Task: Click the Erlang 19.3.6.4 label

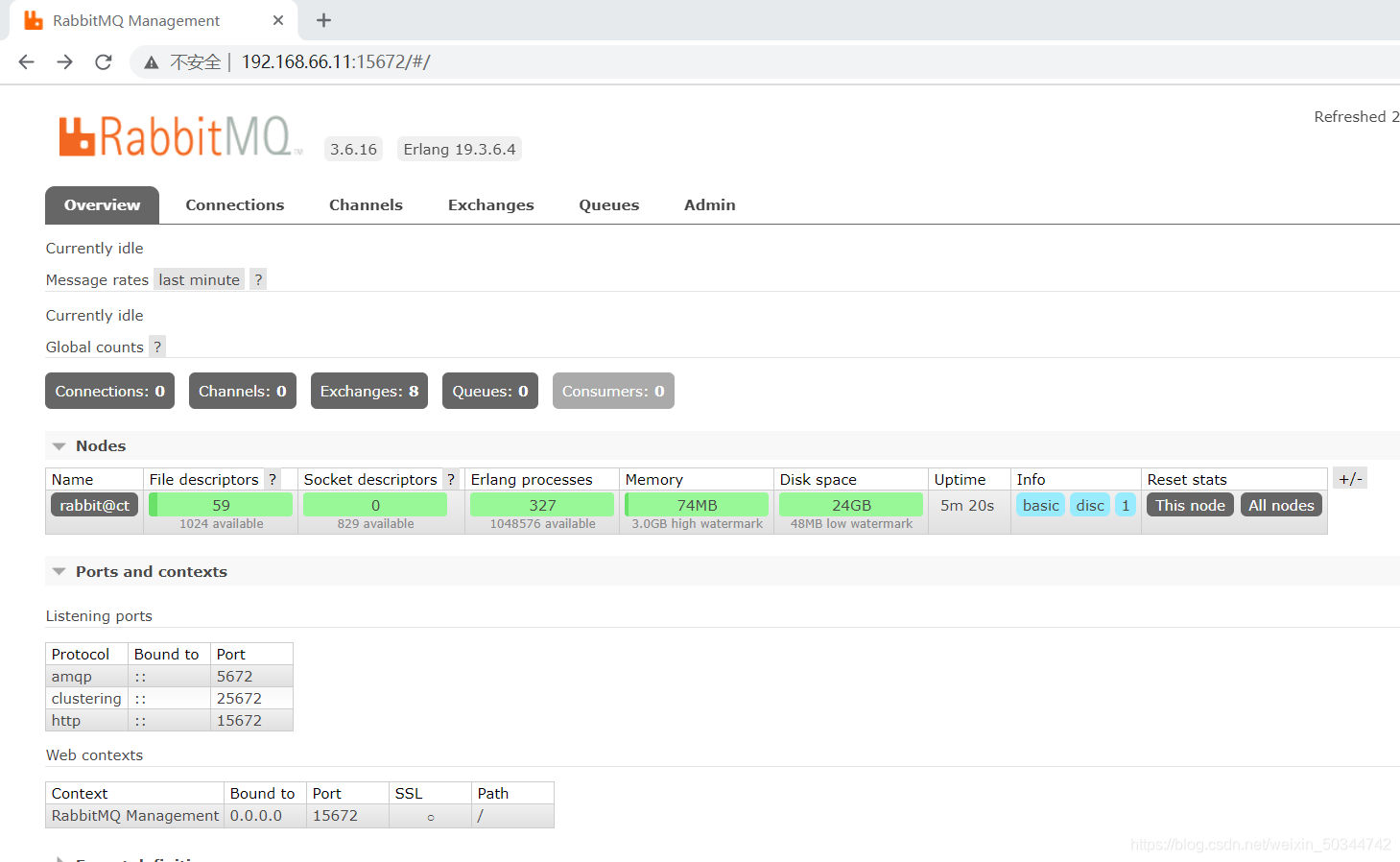Action: coord(460,149)
